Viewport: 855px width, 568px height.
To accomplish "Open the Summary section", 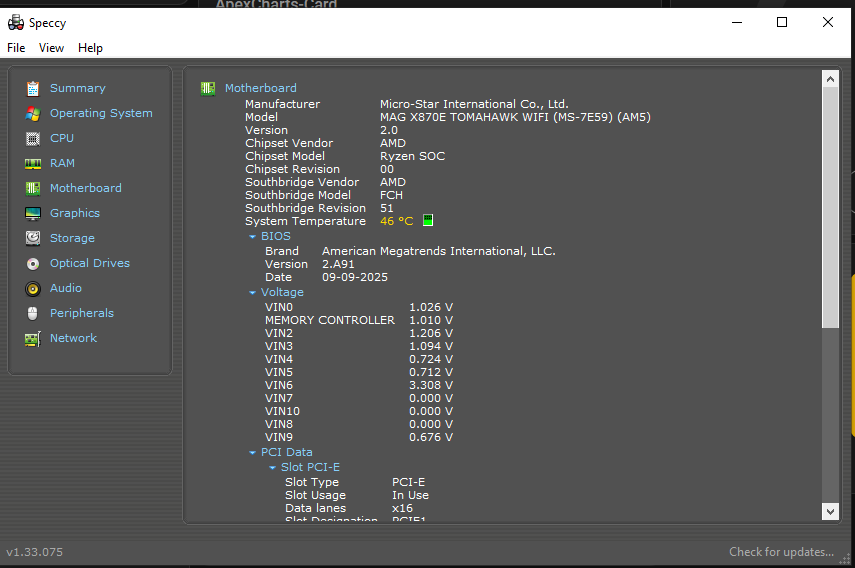I will (x=77, y=88).
